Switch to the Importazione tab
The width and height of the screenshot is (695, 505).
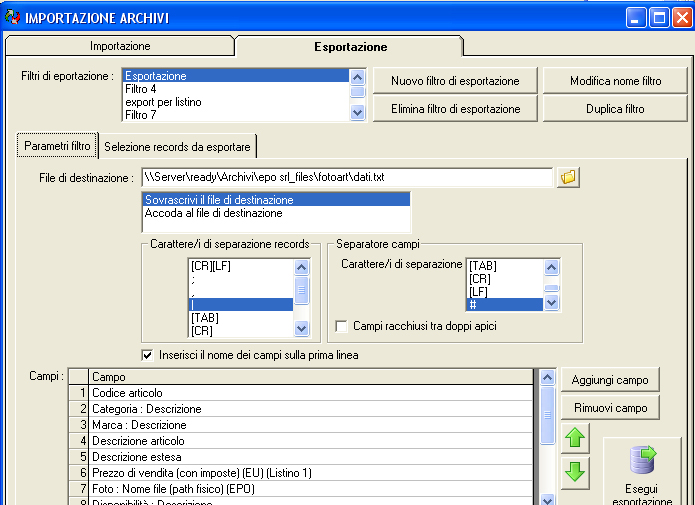tap(120, 46)
